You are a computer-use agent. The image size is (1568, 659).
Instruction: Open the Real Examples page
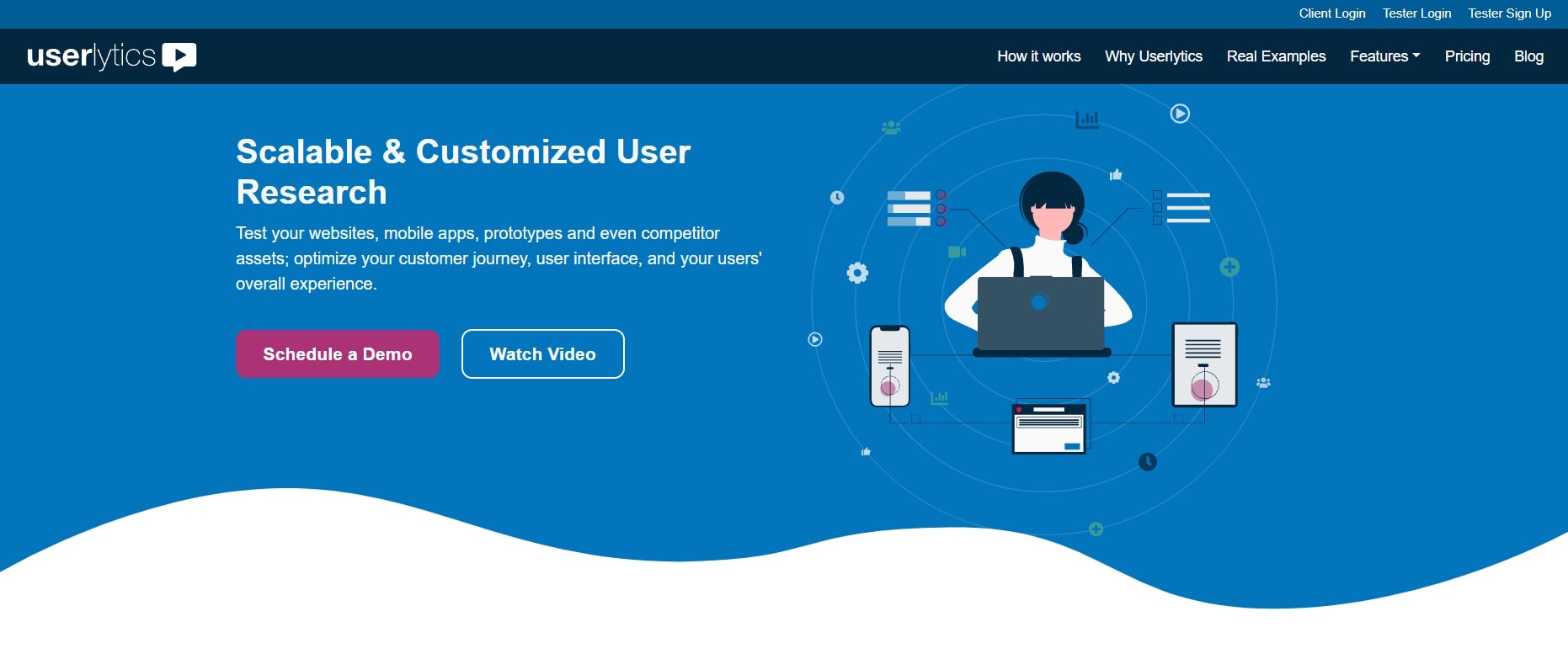tap(1276, 56)
